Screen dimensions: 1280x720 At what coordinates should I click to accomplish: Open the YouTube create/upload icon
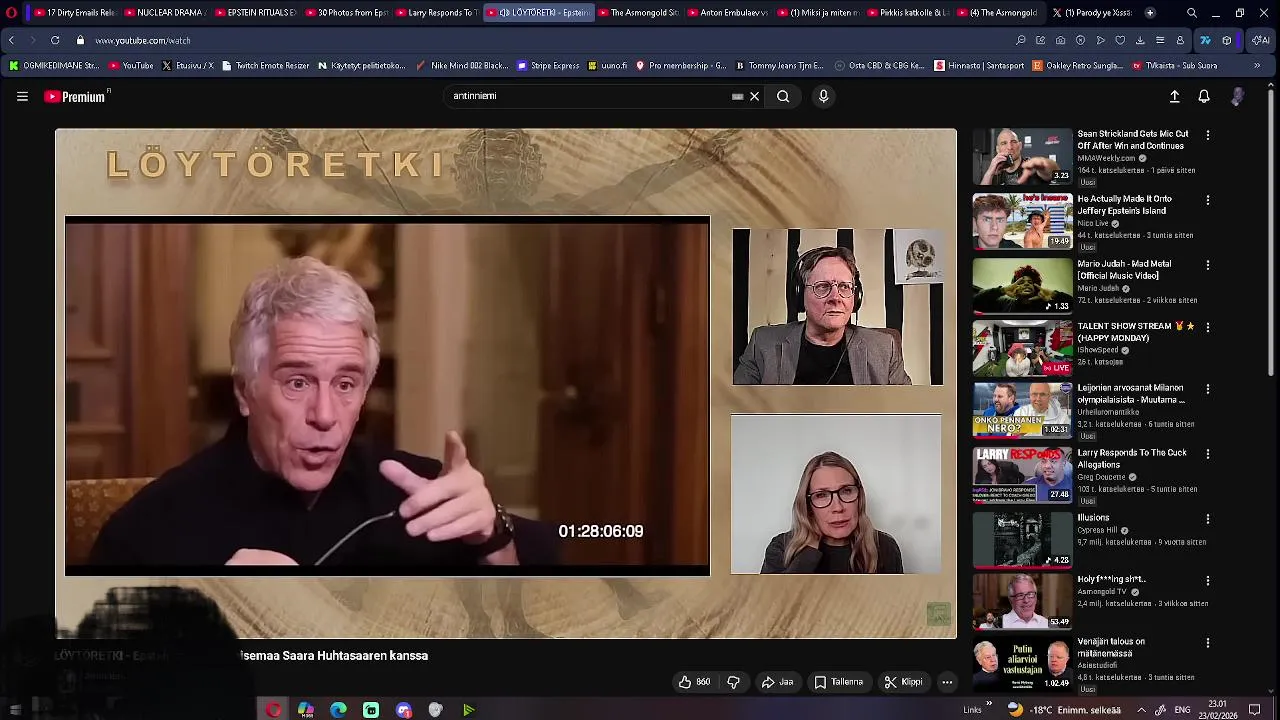pos(1174,97)
